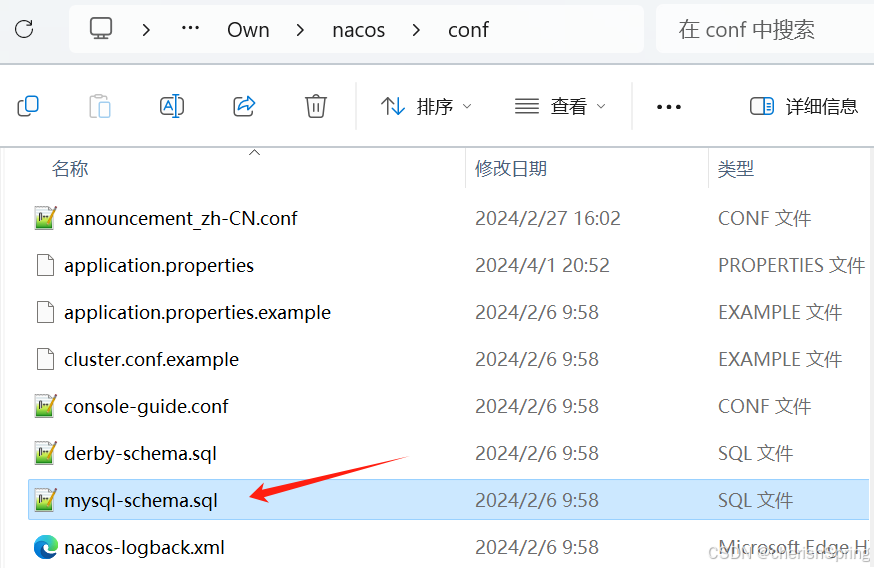Click icon of console-guide.conf
Screen dimensions: 874x568
coord(45,406)
